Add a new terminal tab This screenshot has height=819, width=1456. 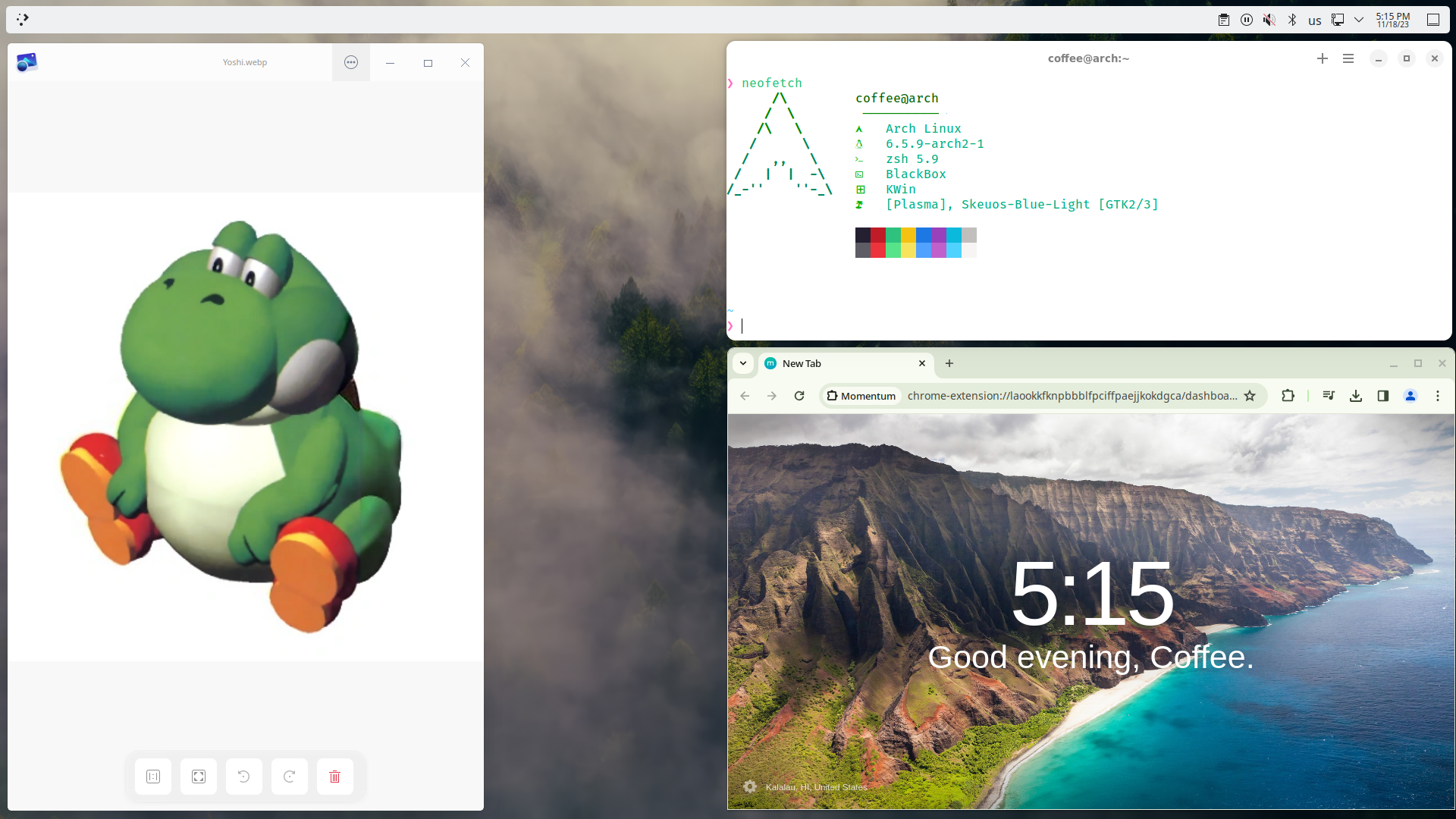click(1323, 58)
